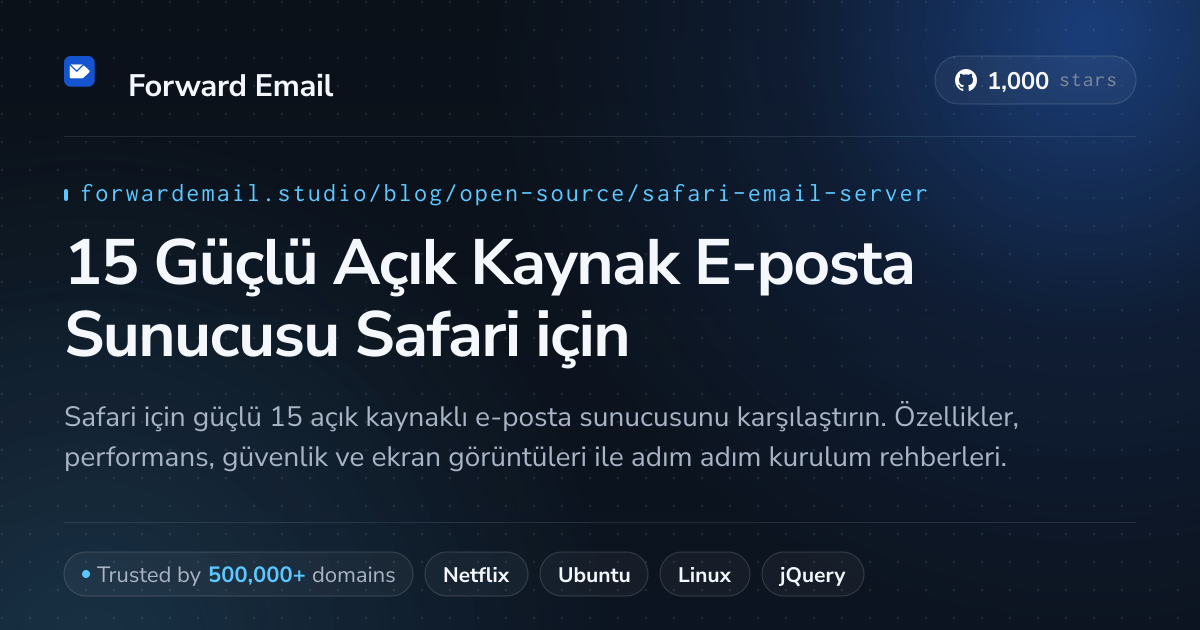Select the Linux pill
Image resolution: width=1200 pixels, height=630 pixels.
point(704,575)
